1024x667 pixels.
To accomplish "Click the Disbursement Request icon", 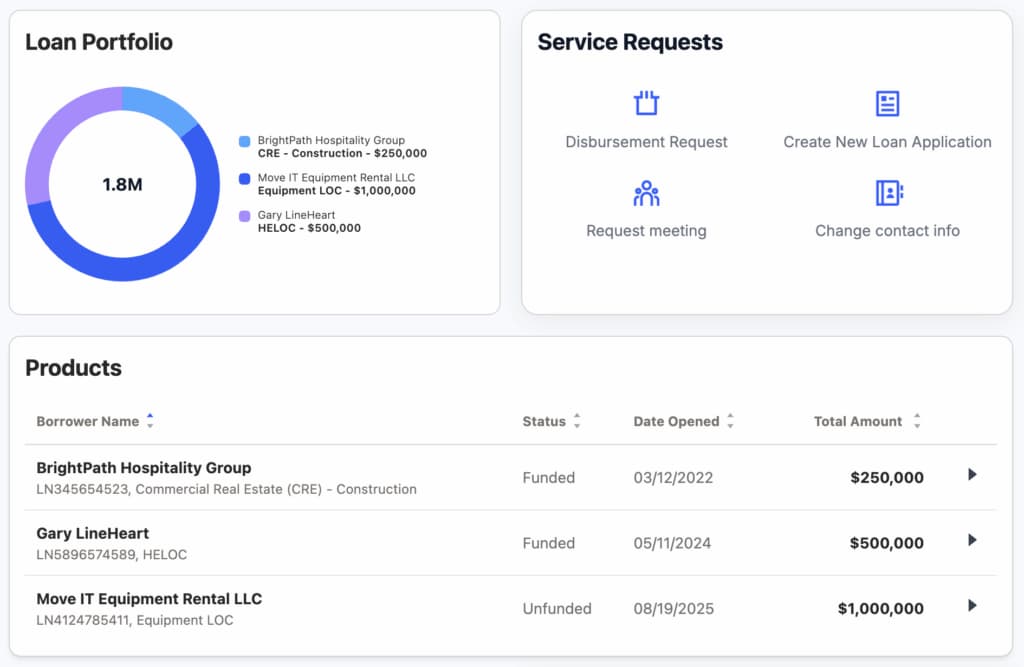I will pyautogui.click(x=646, y=103).
